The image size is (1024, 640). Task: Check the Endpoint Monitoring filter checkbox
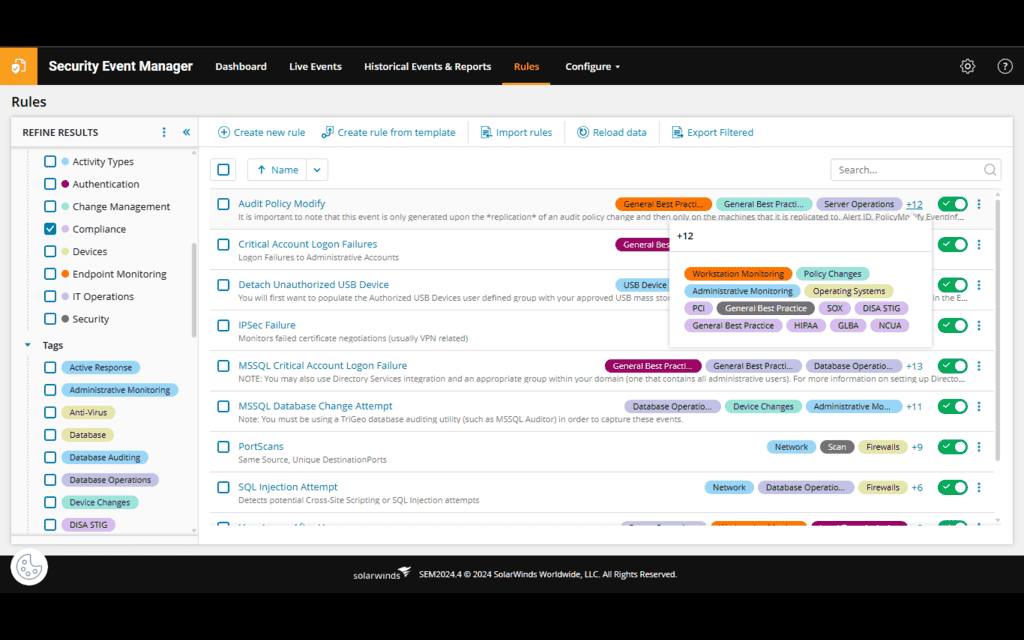[50, 274]
